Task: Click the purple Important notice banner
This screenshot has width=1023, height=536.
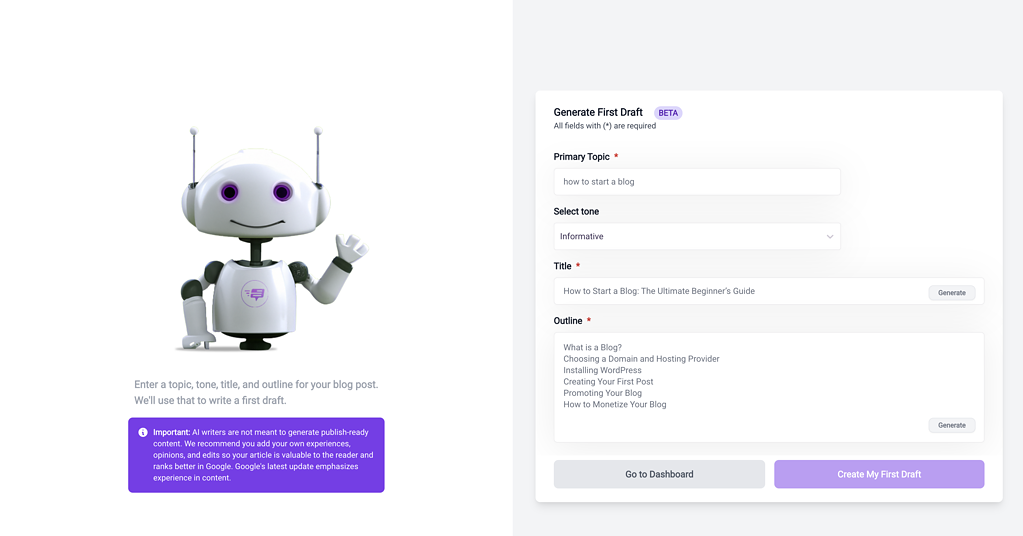Action: coord(256,455)
